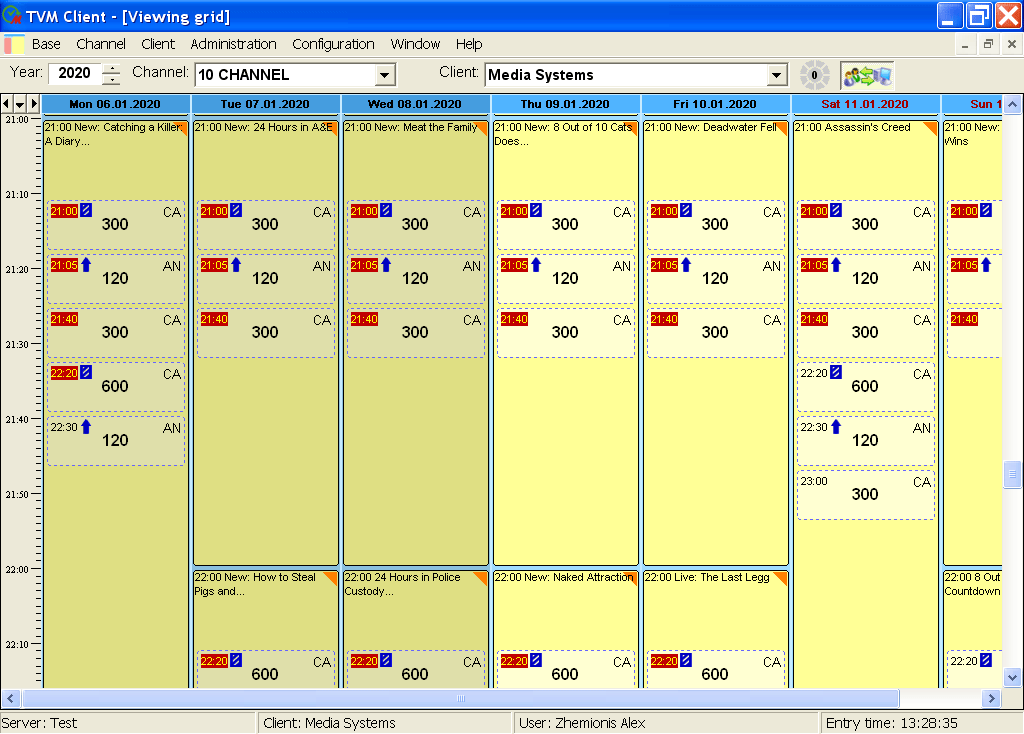Click blue up-arrow icon in Monday 21:05 block
The width and height of the screenshot is (1024, 734).
click(x=86, y=265)
